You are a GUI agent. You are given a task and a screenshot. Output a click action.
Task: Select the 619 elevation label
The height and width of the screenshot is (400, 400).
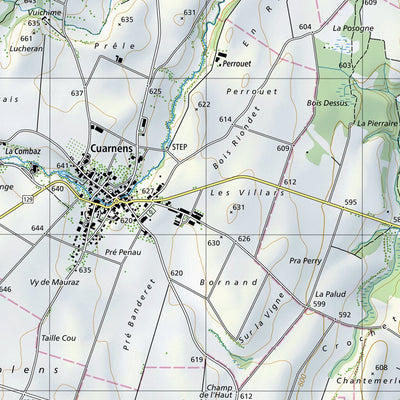tap(197, 360)
